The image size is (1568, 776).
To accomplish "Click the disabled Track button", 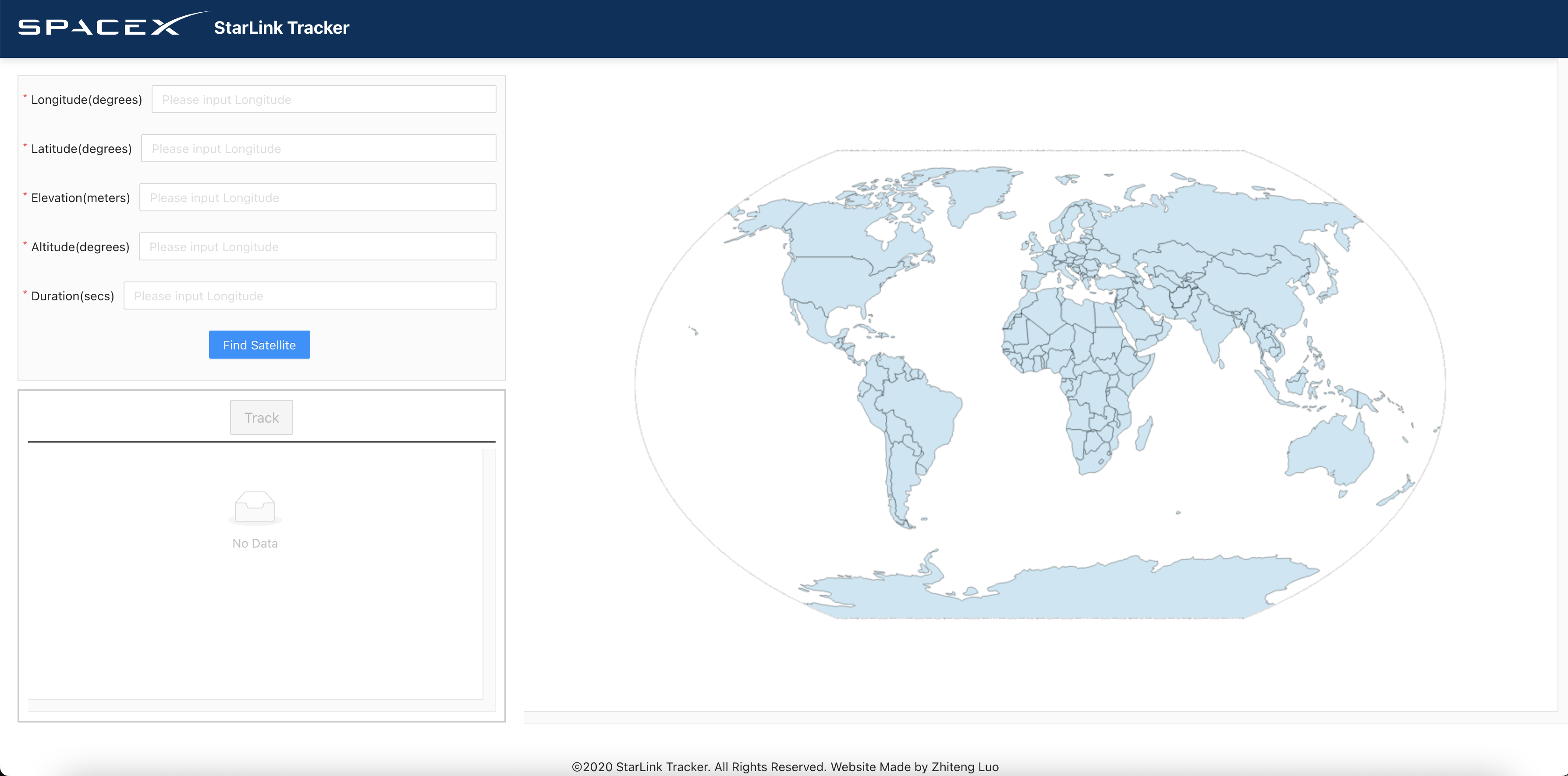I will [261, 418].
